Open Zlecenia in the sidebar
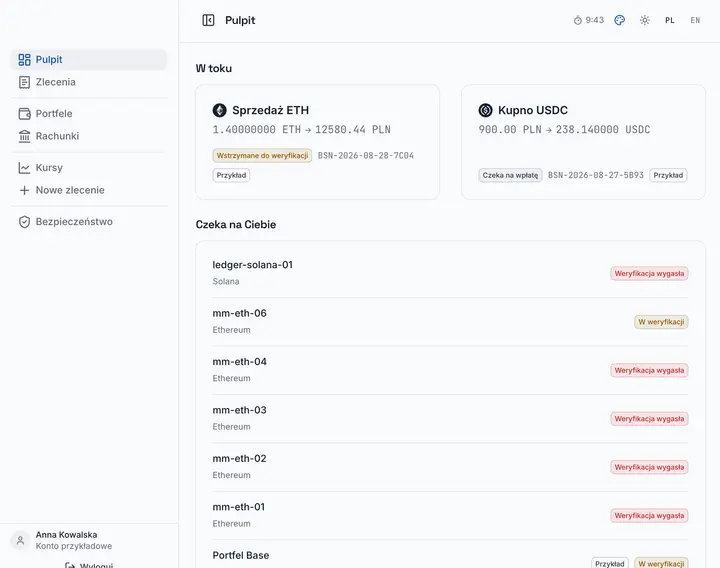The image size is (720, 568). [89, 82]
